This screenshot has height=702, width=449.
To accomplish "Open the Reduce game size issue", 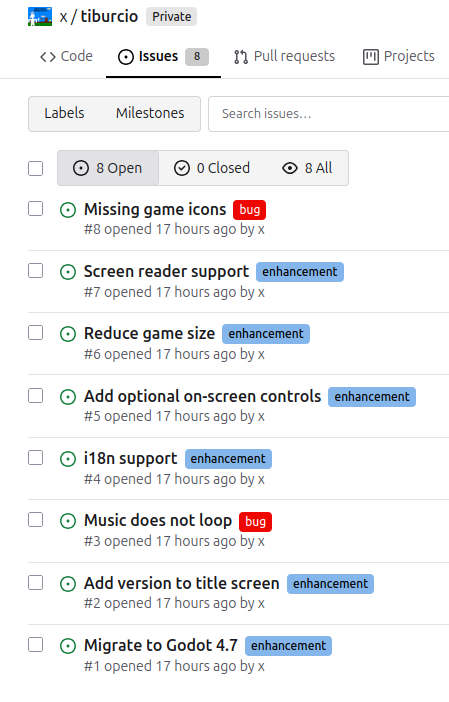I will (x=150, y=334).
